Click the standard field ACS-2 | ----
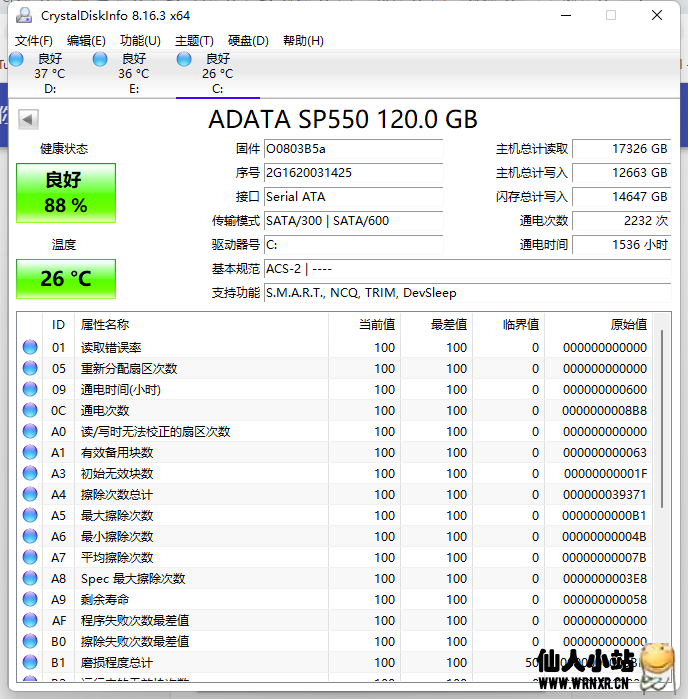The width and height of the screenshot is (688, 699). (467, 269)
